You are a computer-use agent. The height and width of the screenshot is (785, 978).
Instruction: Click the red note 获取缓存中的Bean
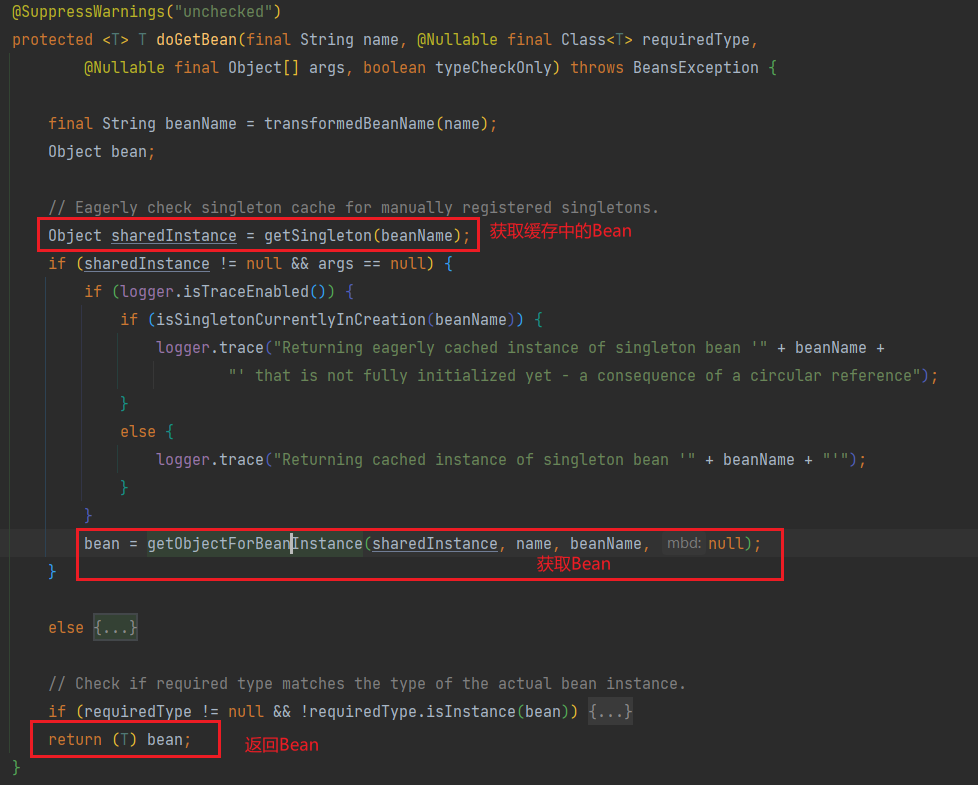coord(560,231)
